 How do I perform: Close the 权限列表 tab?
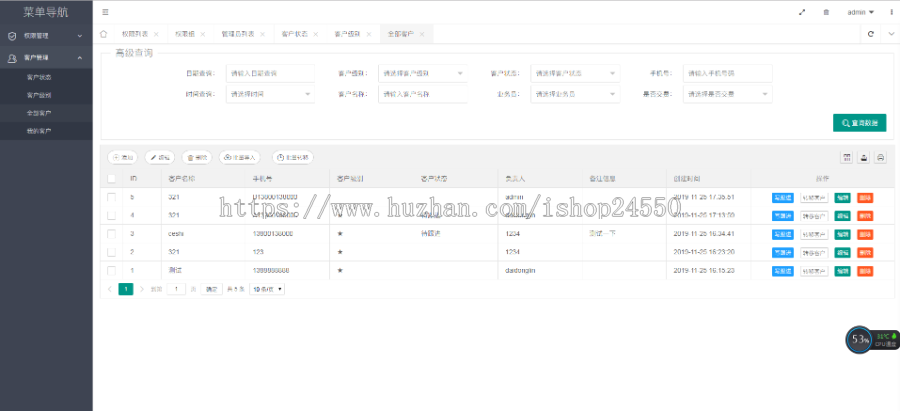156,34
